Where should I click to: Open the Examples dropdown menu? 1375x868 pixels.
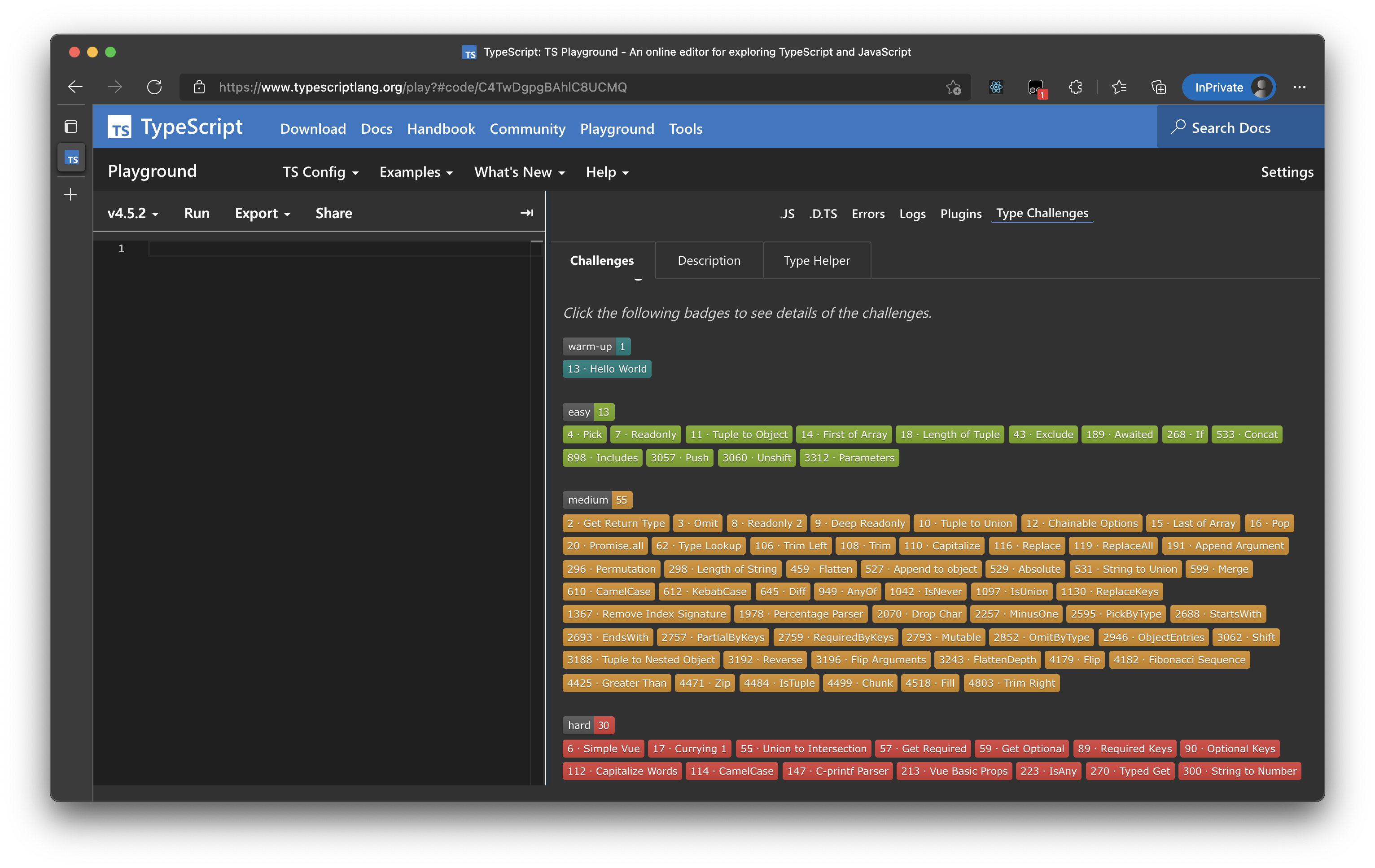[x=416, y=172]
